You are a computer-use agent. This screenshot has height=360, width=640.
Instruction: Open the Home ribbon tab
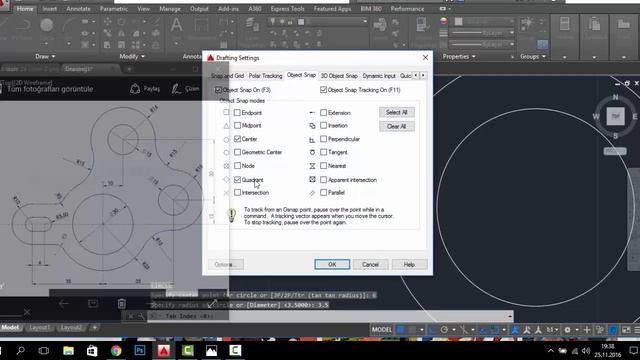click(x=25, y=9)
